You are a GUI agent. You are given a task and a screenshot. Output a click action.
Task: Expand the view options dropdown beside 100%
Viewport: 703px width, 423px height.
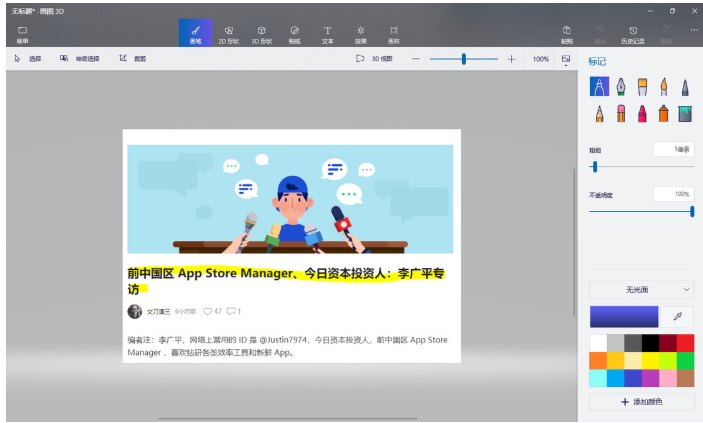[x=566, y=59]
